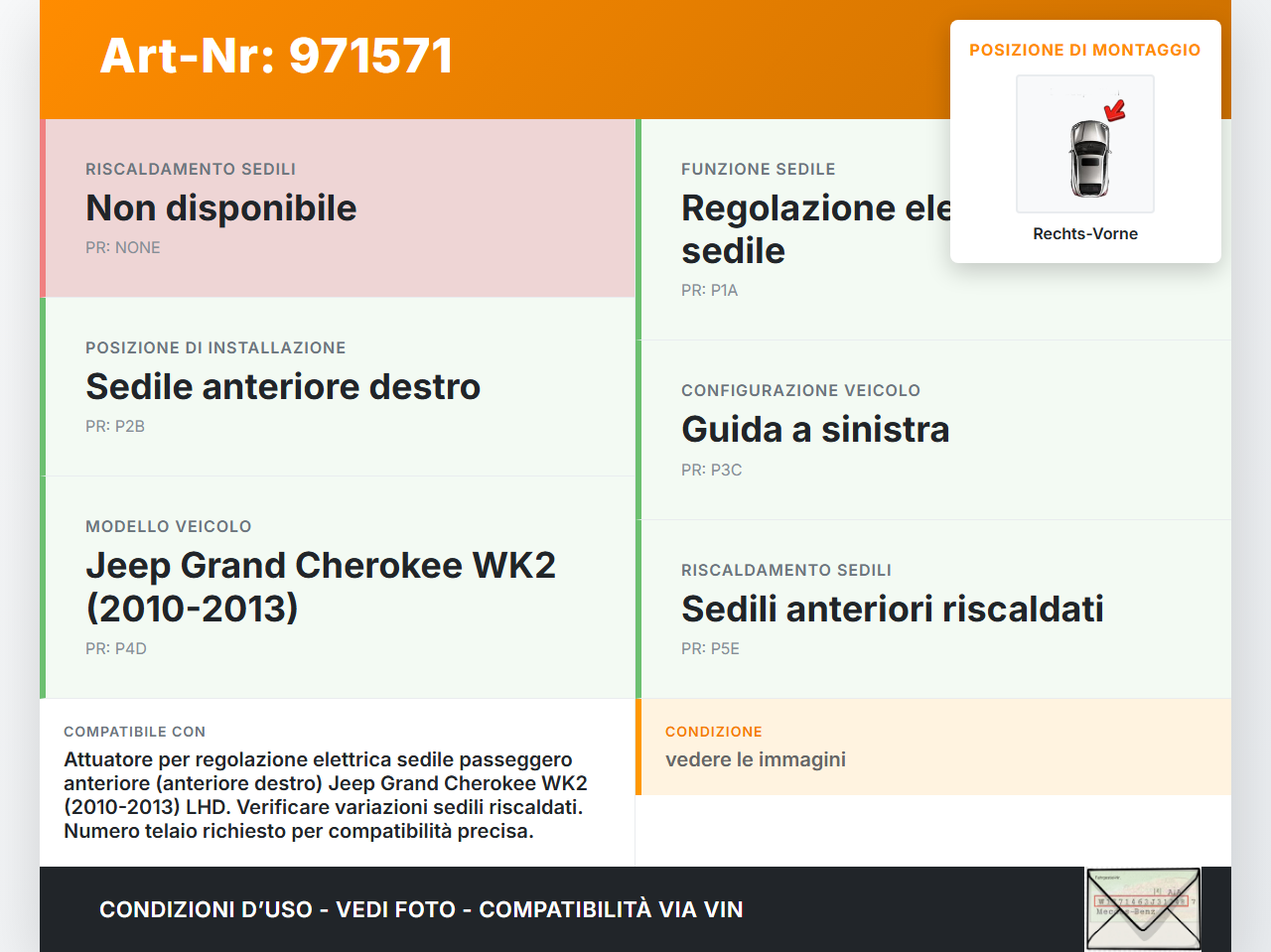This screenshot has height=952, width=1271.
Task: Click the Guida a sinistra value
Action: point(815,429)
